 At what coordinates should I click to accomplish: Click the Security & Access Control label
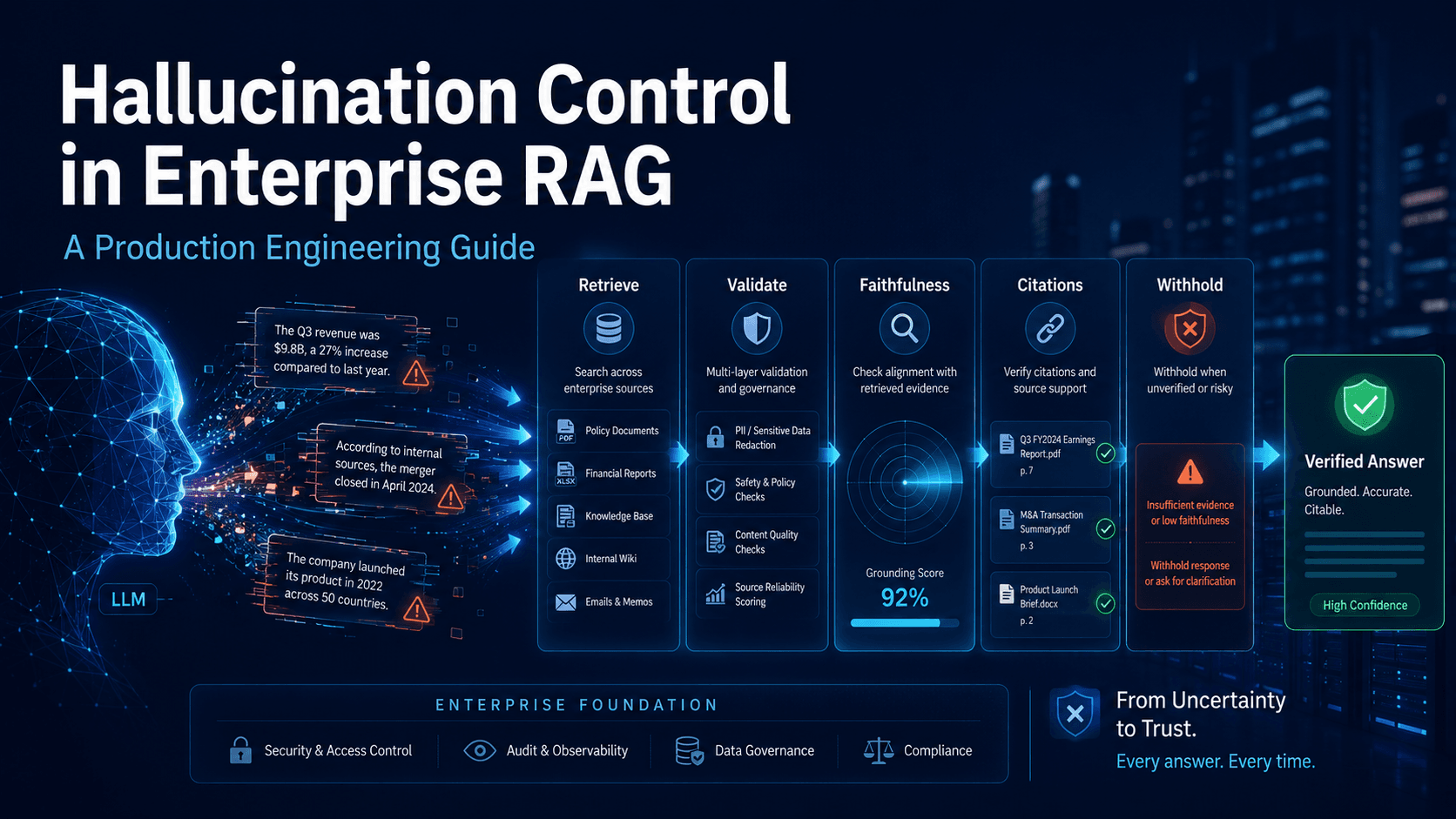point(338,750)
